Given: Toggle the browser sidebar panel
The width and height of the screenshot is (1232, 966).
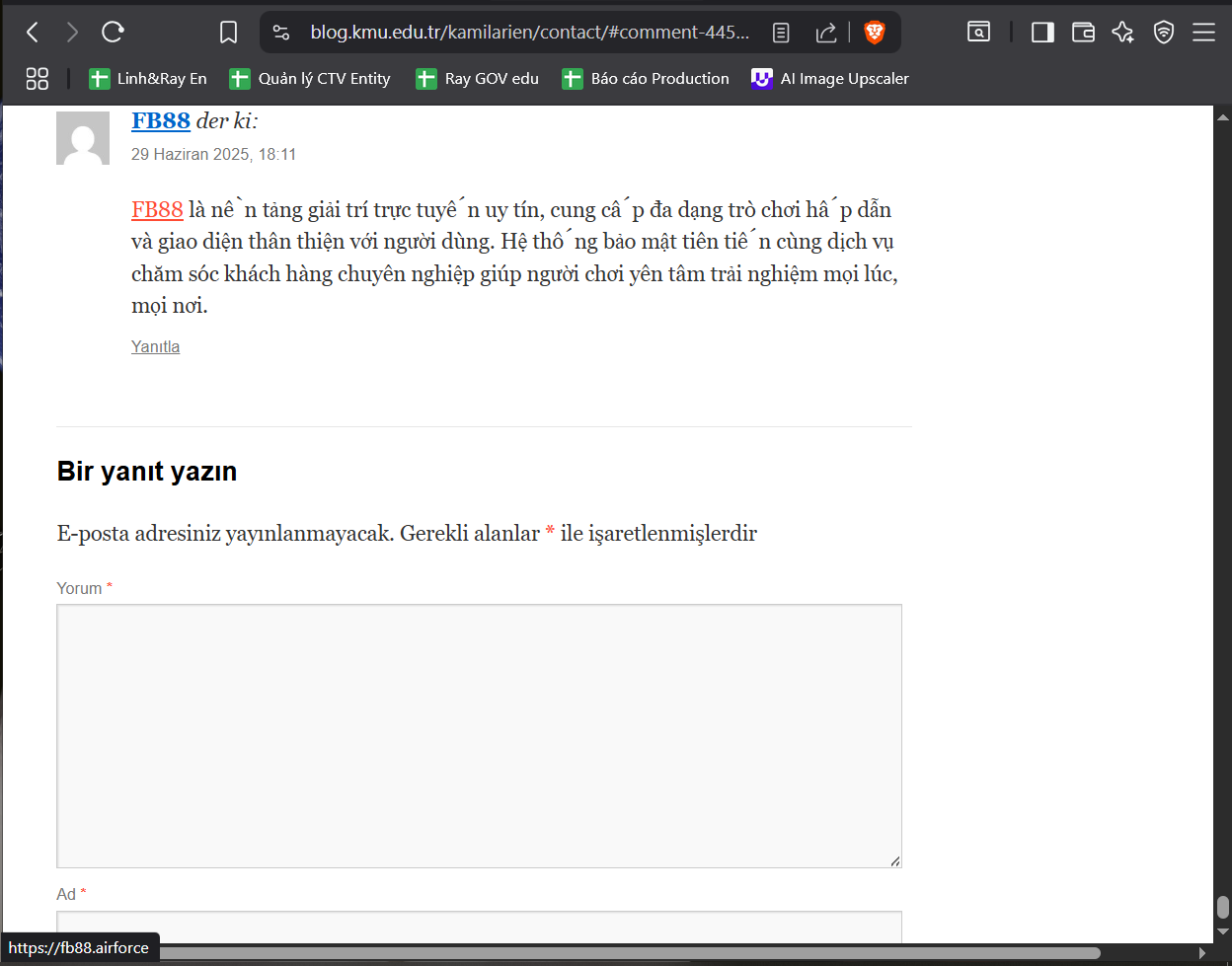Looking at the screenshot, I should pyautogui.click(x=1042, y=33).
